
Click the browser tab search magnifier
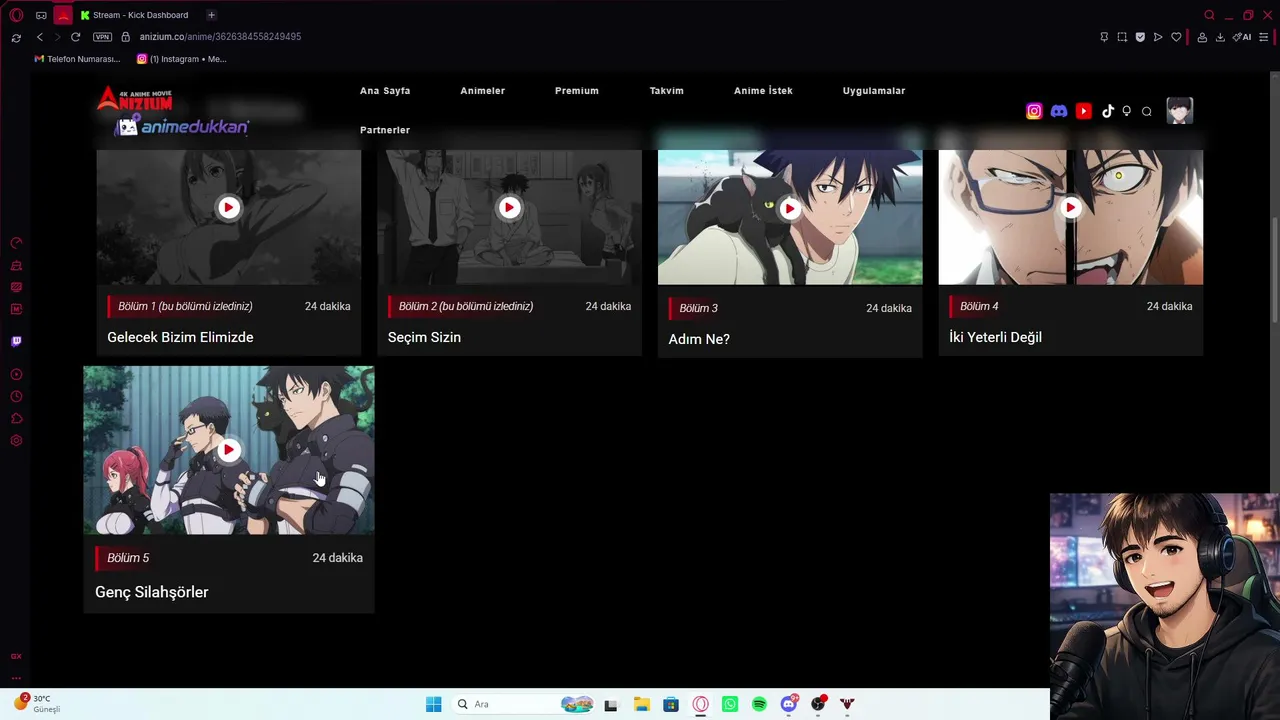click(1209, 15)
